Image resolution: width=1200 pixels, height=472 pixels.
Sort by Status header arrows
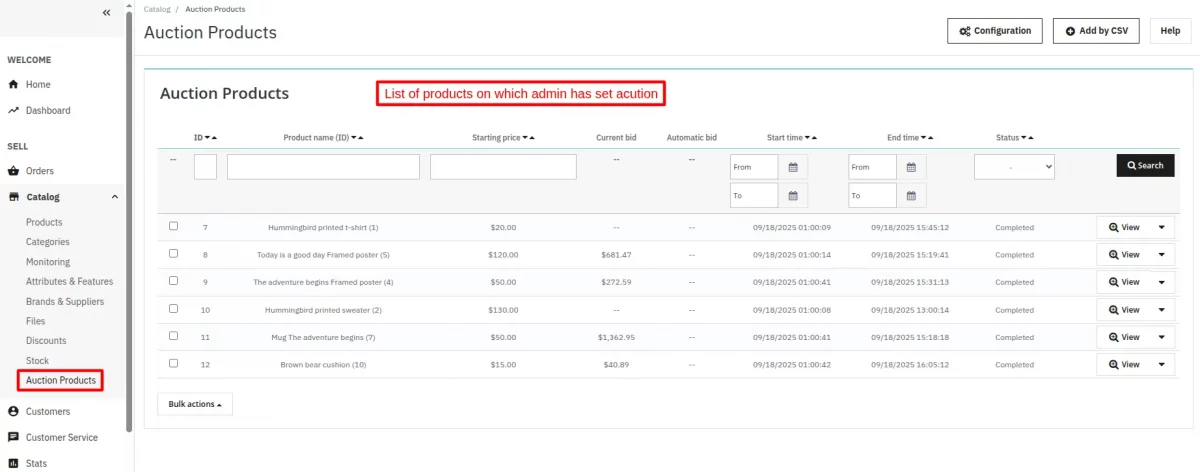1027,138
